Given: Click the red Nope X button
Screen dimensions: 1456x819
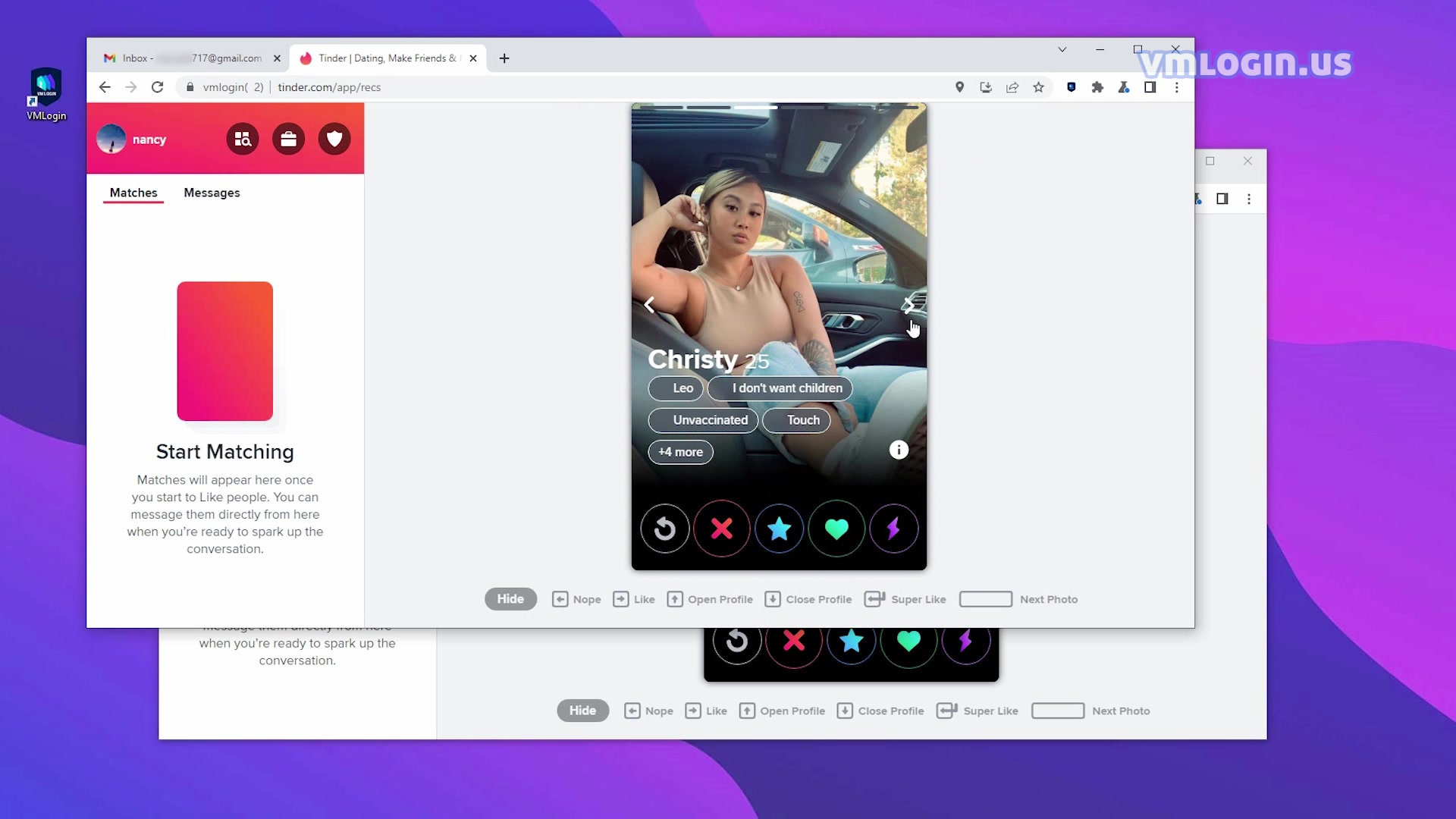Looking at the screenshot, I should tap(722, 529).
